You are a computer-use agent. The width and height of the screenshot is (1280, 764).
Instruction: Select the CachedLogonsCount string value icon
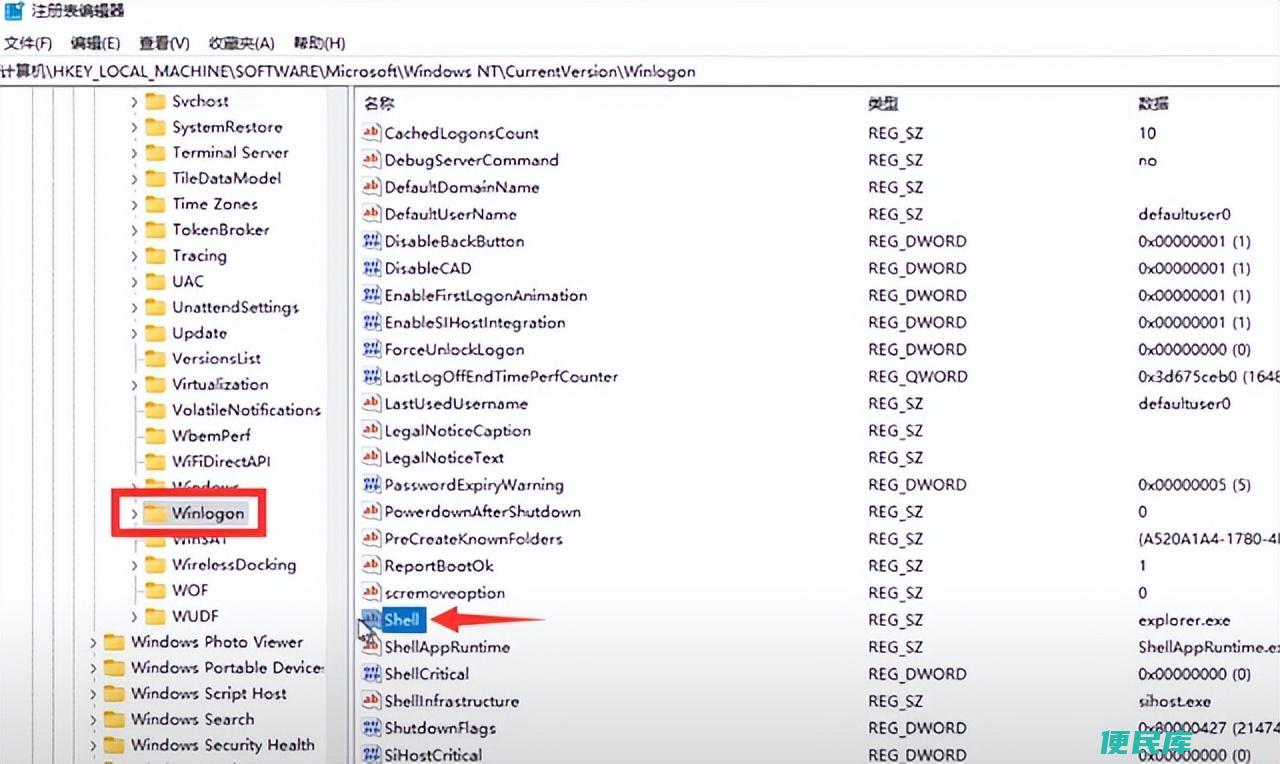(x=371, y=133)
